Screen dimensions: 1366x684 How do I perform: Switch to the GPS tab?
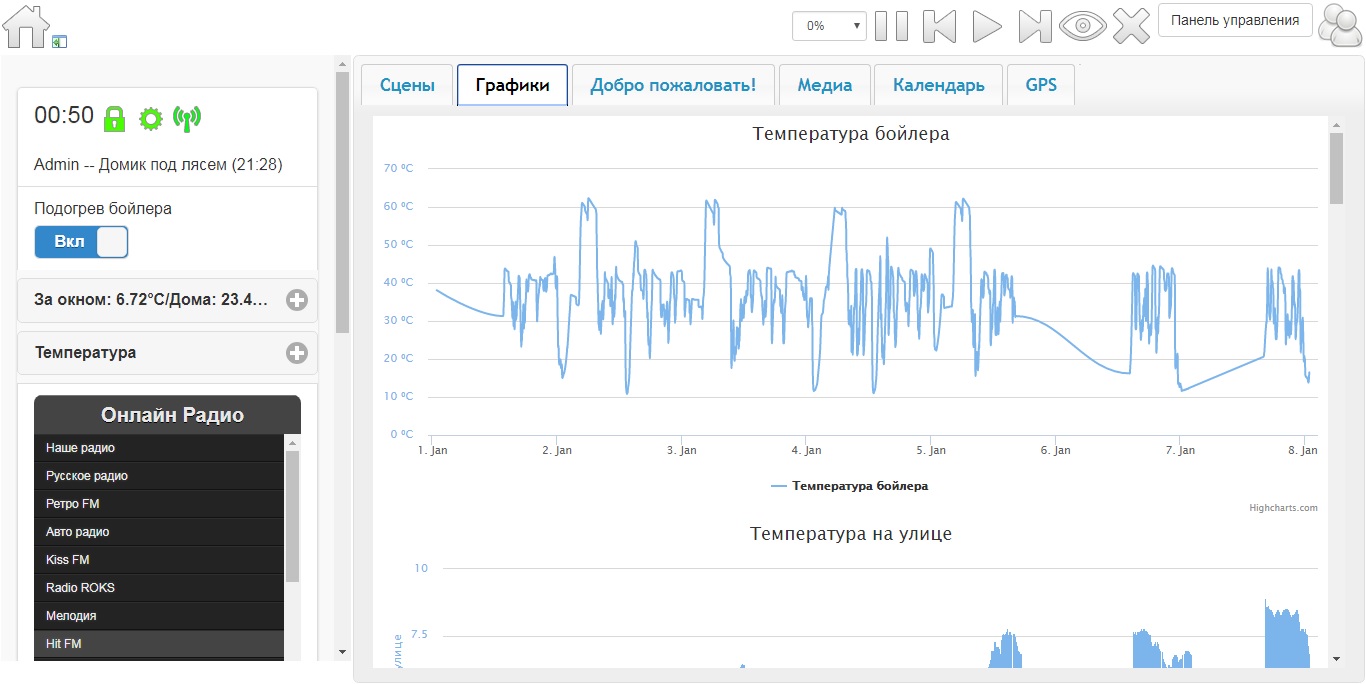coord(1041,85)
